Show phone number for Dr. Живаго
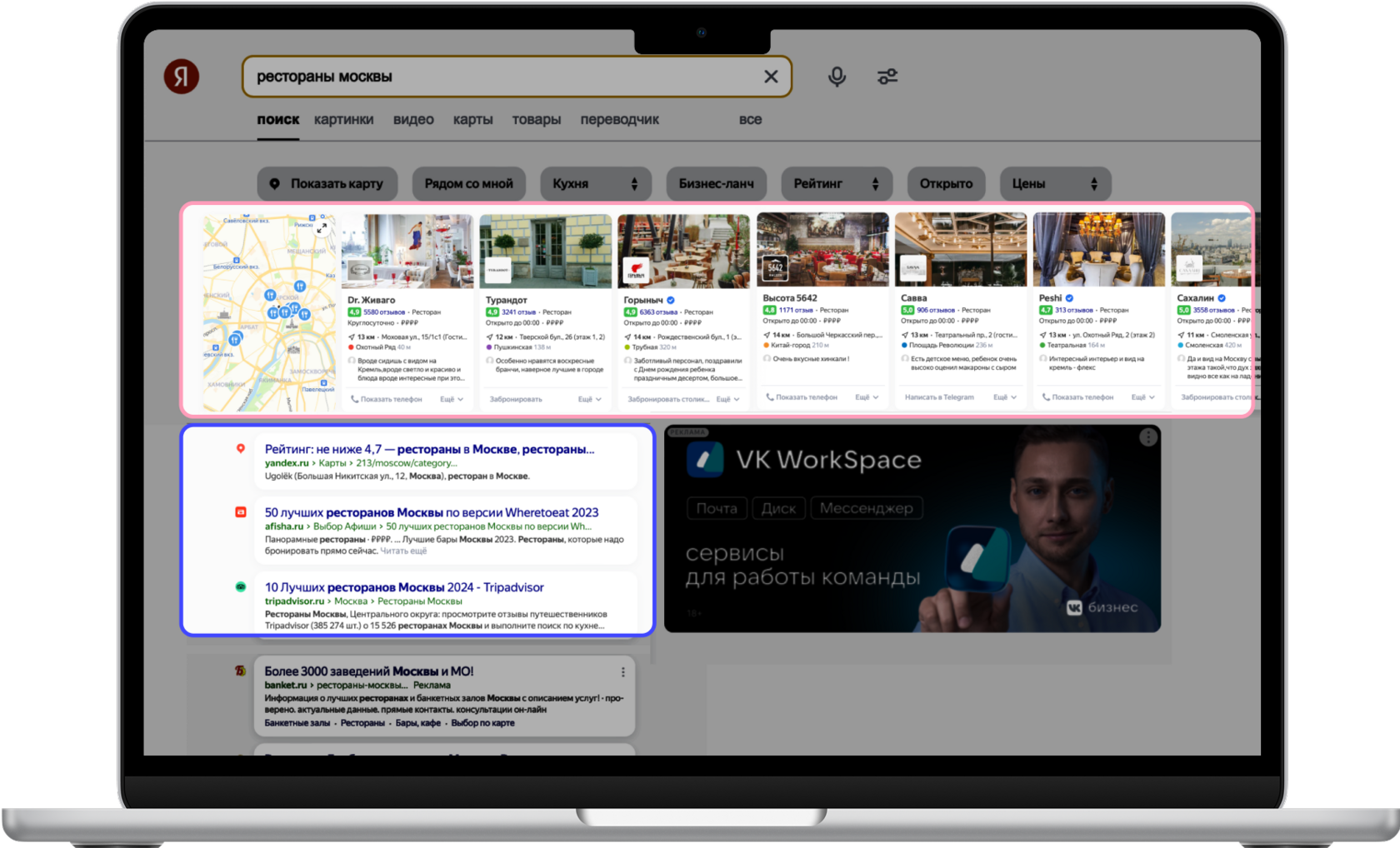This screenshot has height=848, width=1400. (x=386, y=400)
